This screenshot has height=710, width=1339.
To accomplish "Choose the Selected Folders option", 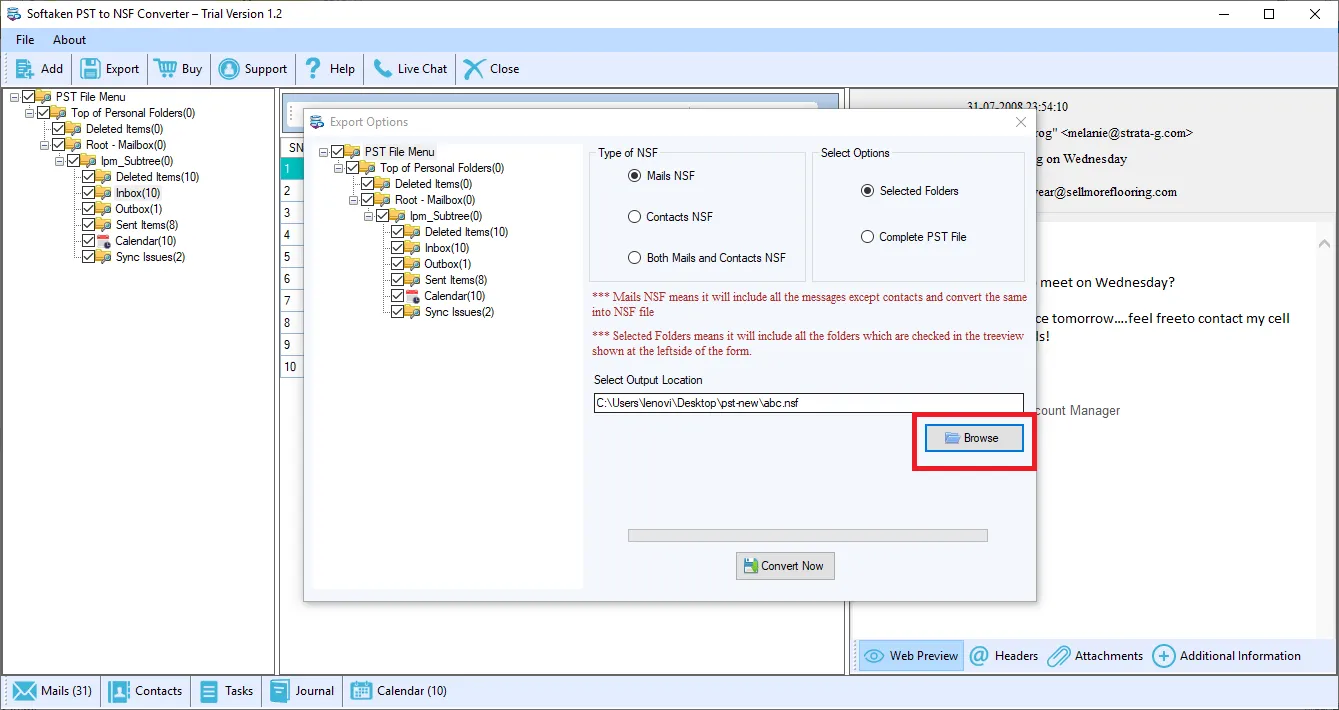I will click(x=867, y=191).
